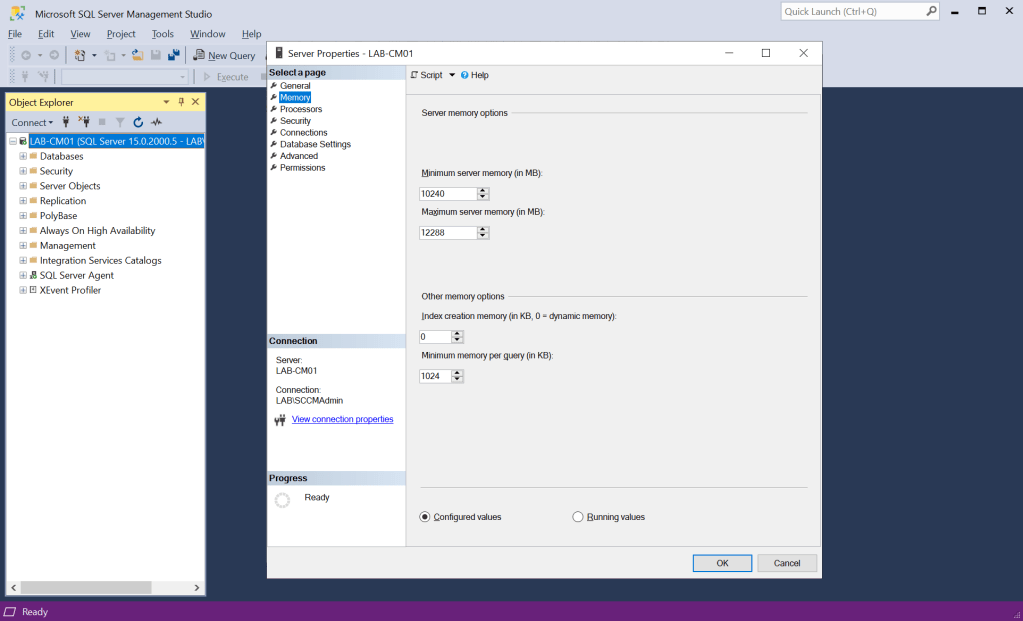Click OK to apply server properties
Viewport: 1023px width, 621px height.
[722, 563]
